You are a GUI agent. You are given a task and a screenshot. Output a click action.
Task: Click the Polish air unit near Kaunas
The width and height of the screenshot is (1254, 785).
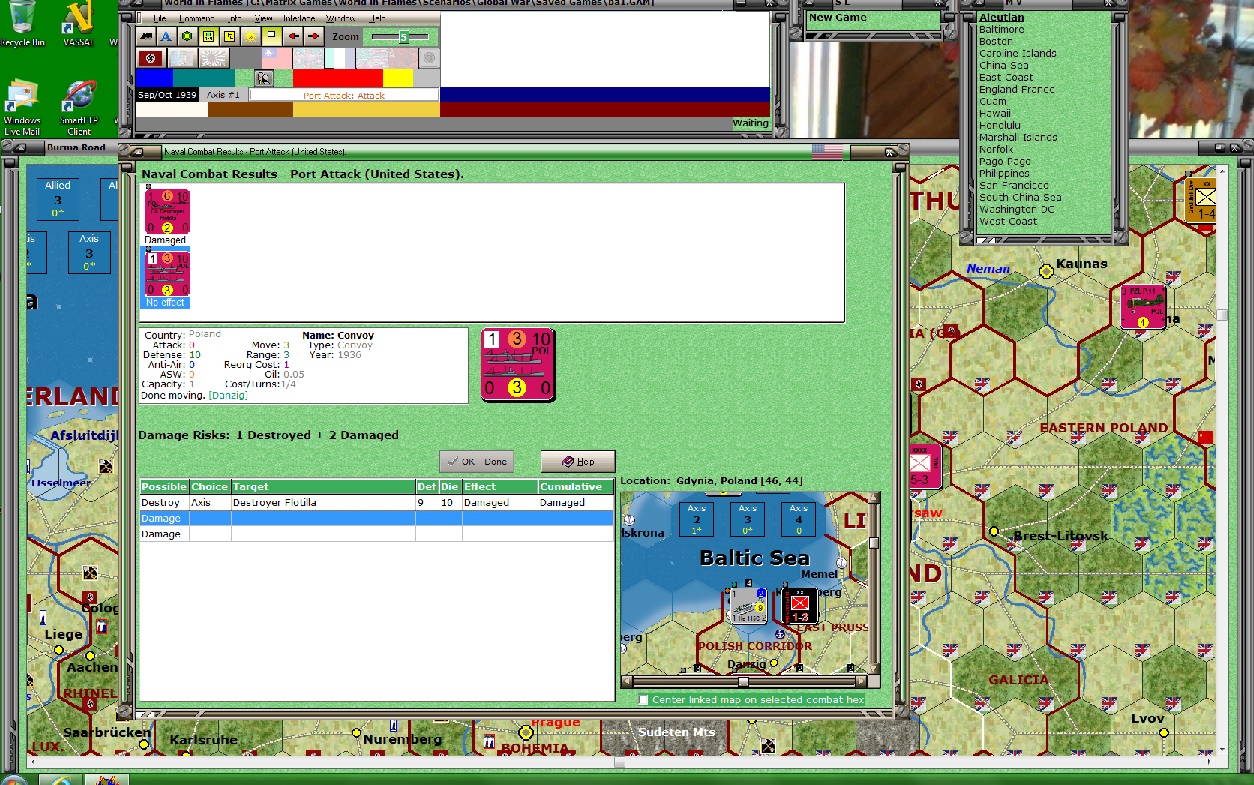click(x=1144, y=305)
